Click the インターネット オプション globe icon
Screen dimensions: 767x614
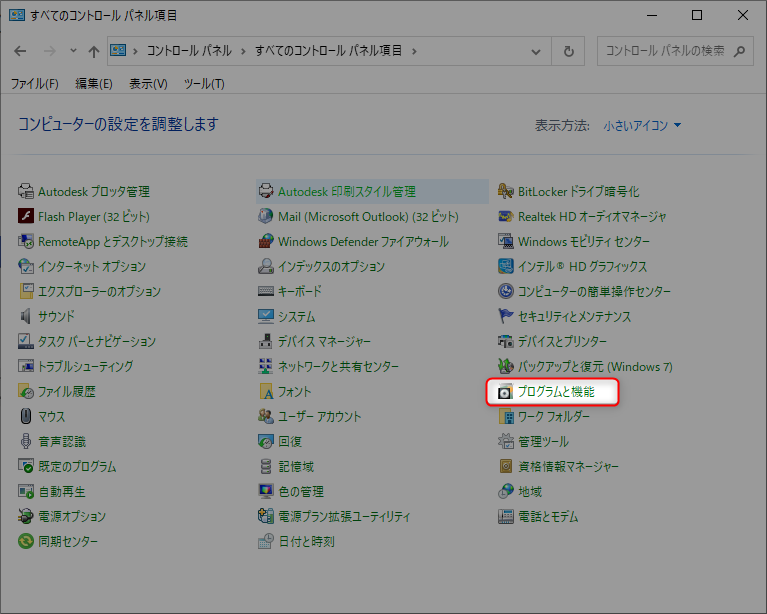(25, 266)
